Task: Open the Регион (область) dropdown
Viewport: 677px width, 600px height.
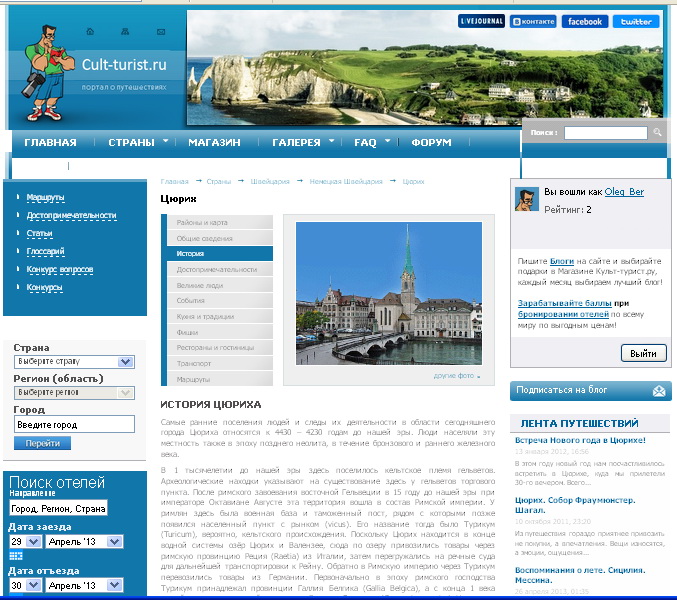Action: point(74,392)
